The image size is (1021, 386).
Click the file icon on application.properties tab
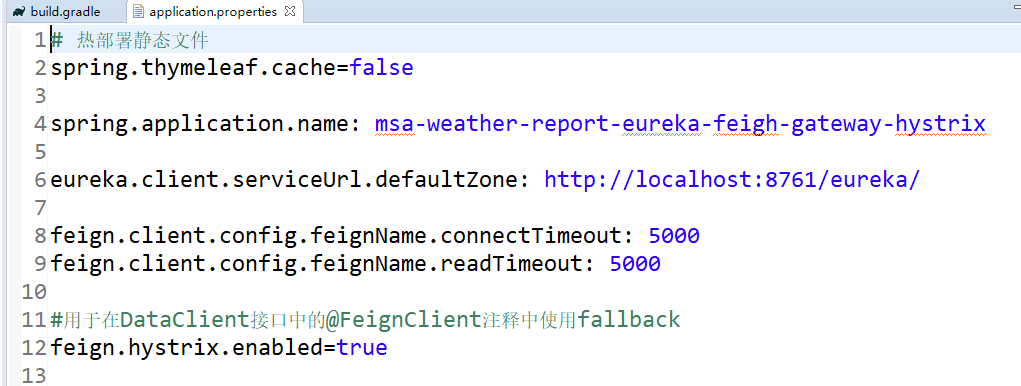click(x=138, y=12)
